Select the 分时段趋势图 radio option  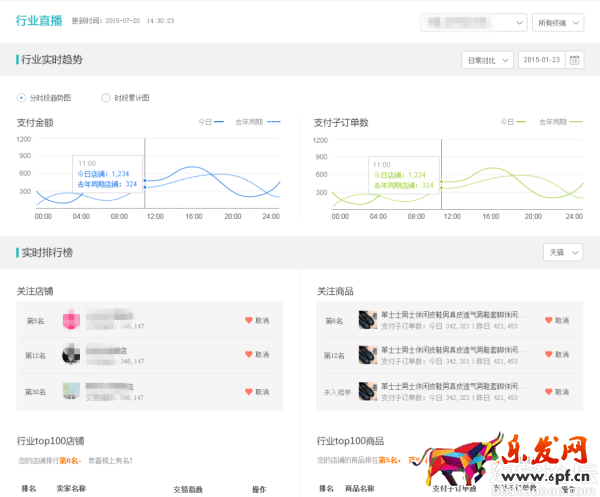tap(23, 97)
